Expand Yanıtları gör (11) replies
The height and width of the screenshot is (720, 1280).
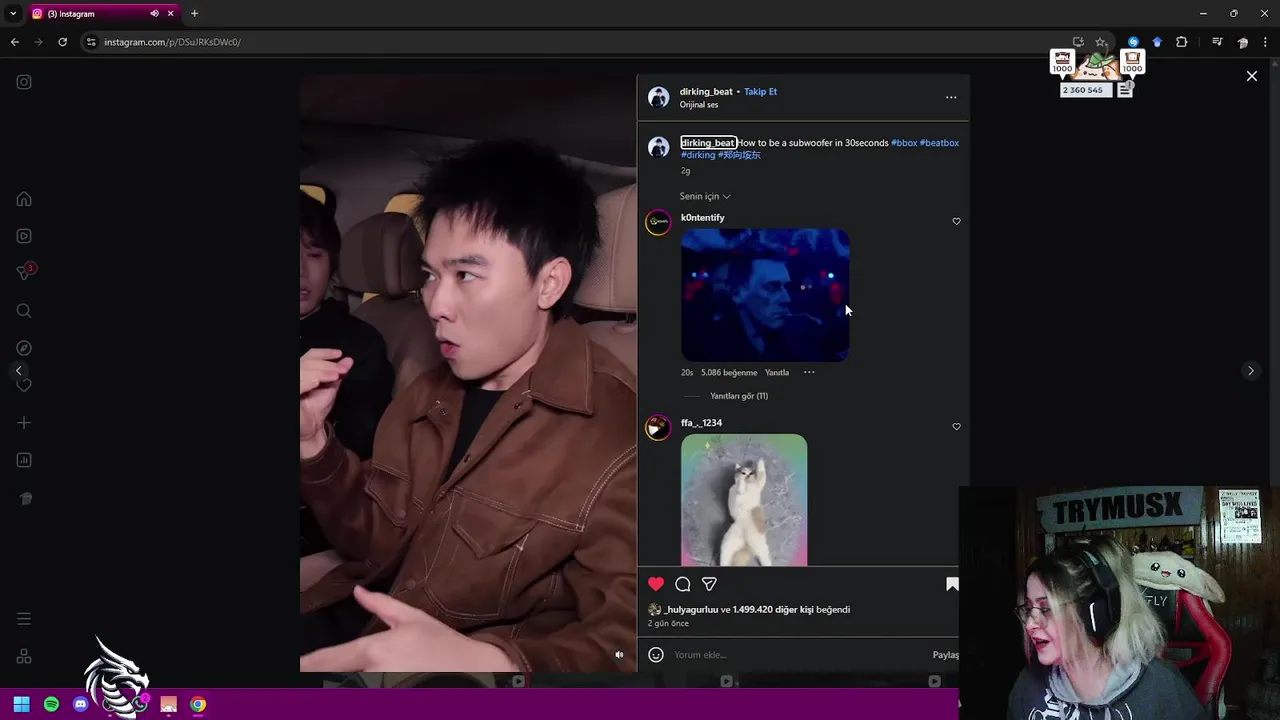pyautogui.click(x=739, y=396)
